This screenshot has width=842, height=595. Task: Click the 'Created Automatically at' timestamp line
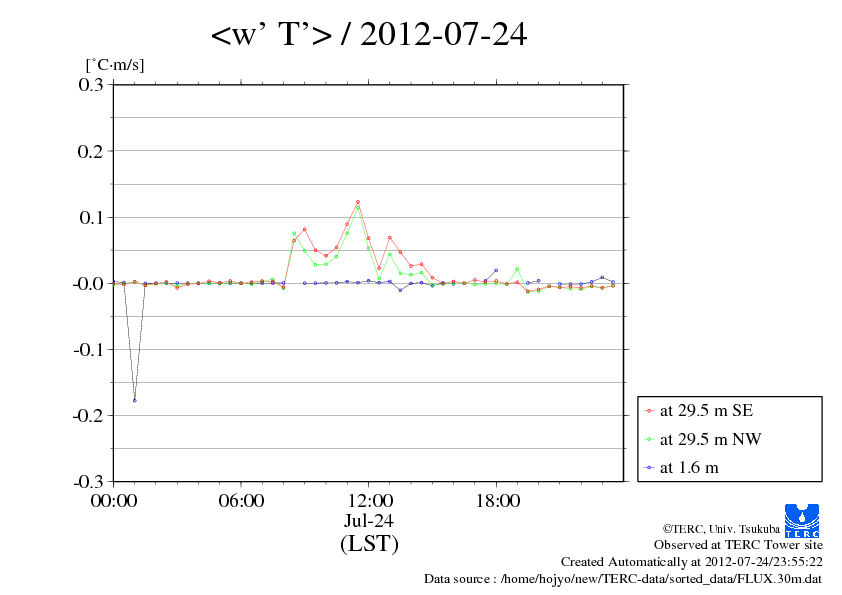point(692,562)
